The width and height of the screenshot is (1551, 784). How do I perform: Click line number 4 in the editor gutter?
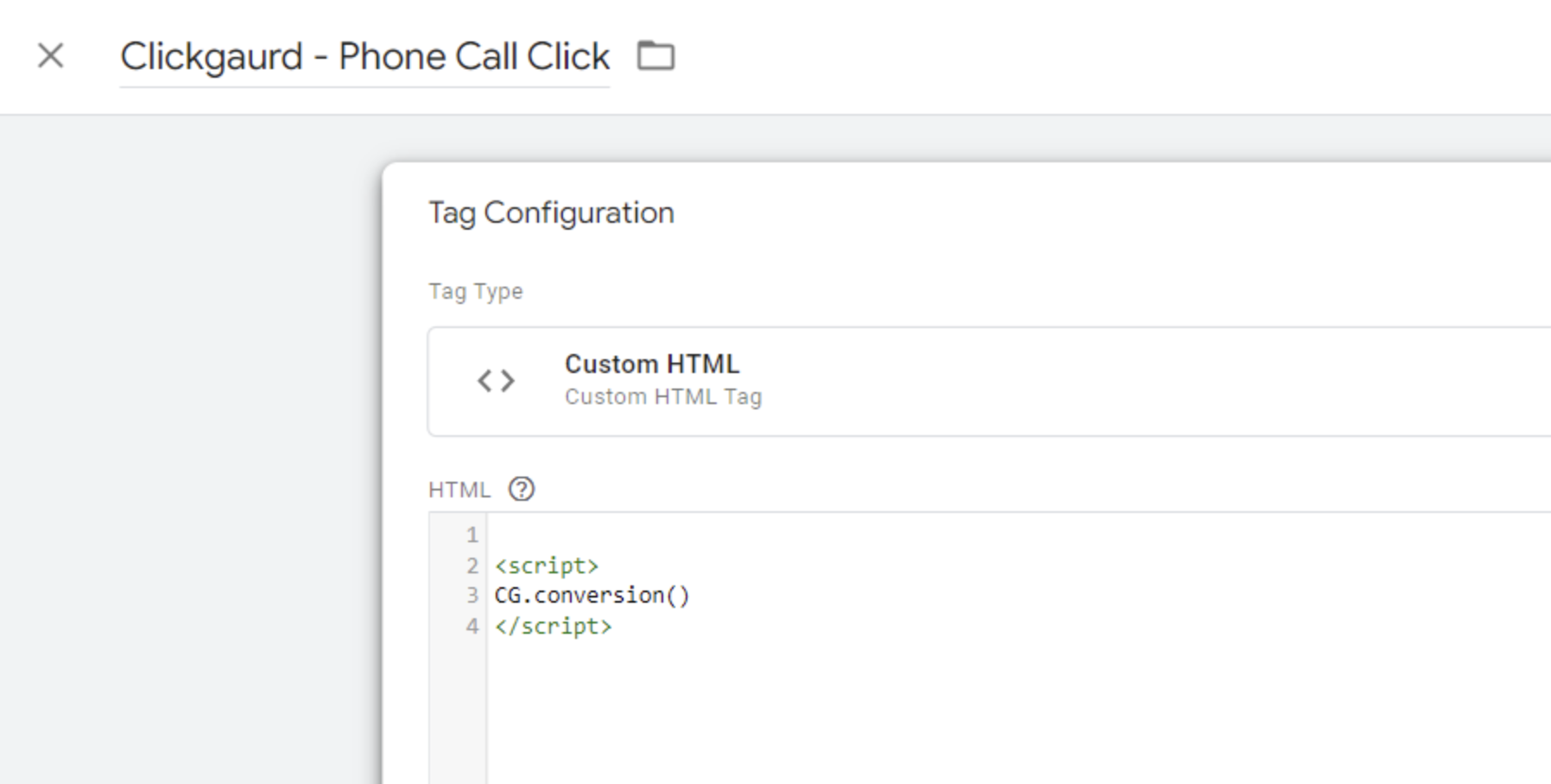(472, 626)
